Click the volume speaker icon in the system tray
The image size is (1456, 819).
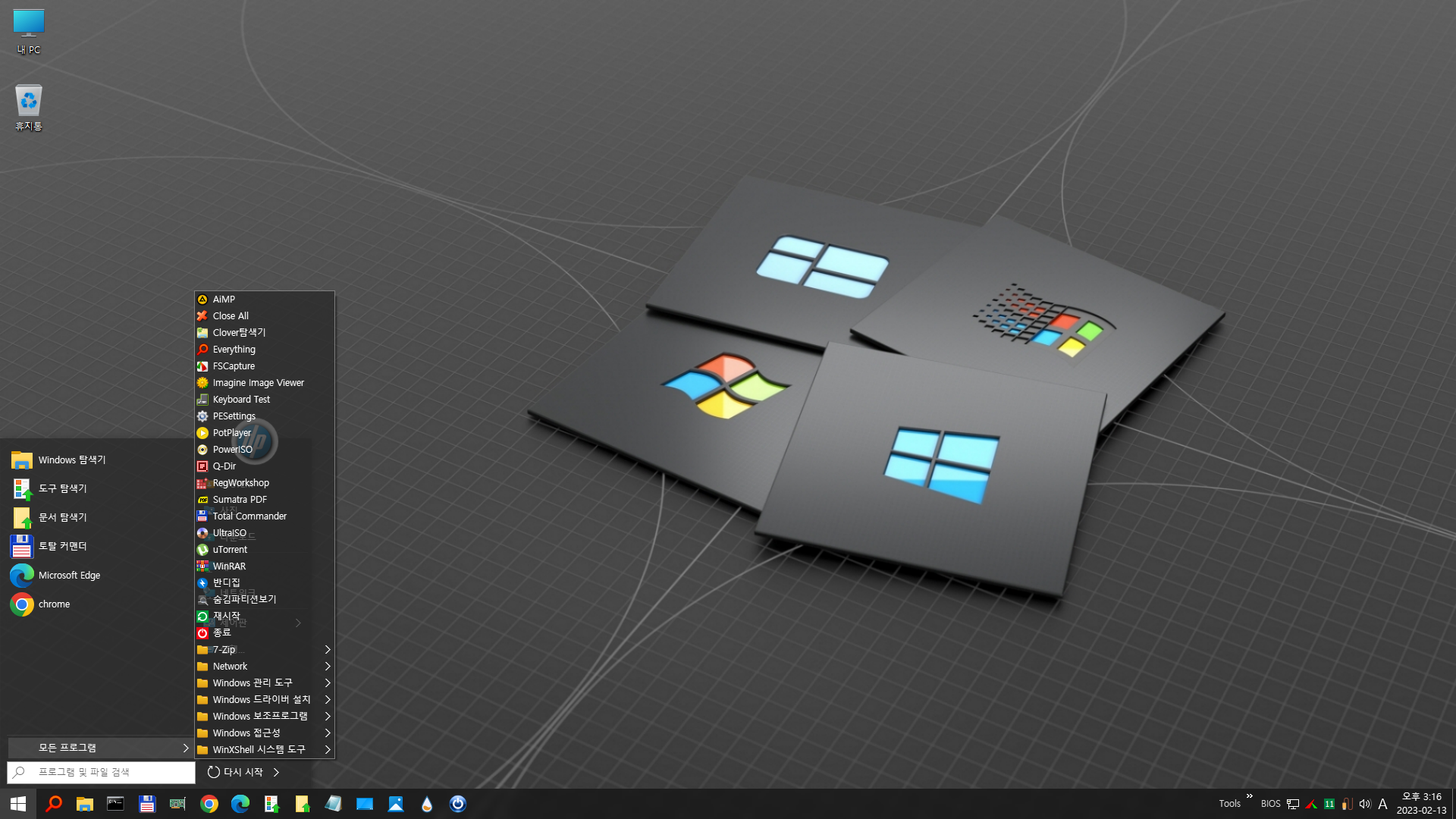1365,804
